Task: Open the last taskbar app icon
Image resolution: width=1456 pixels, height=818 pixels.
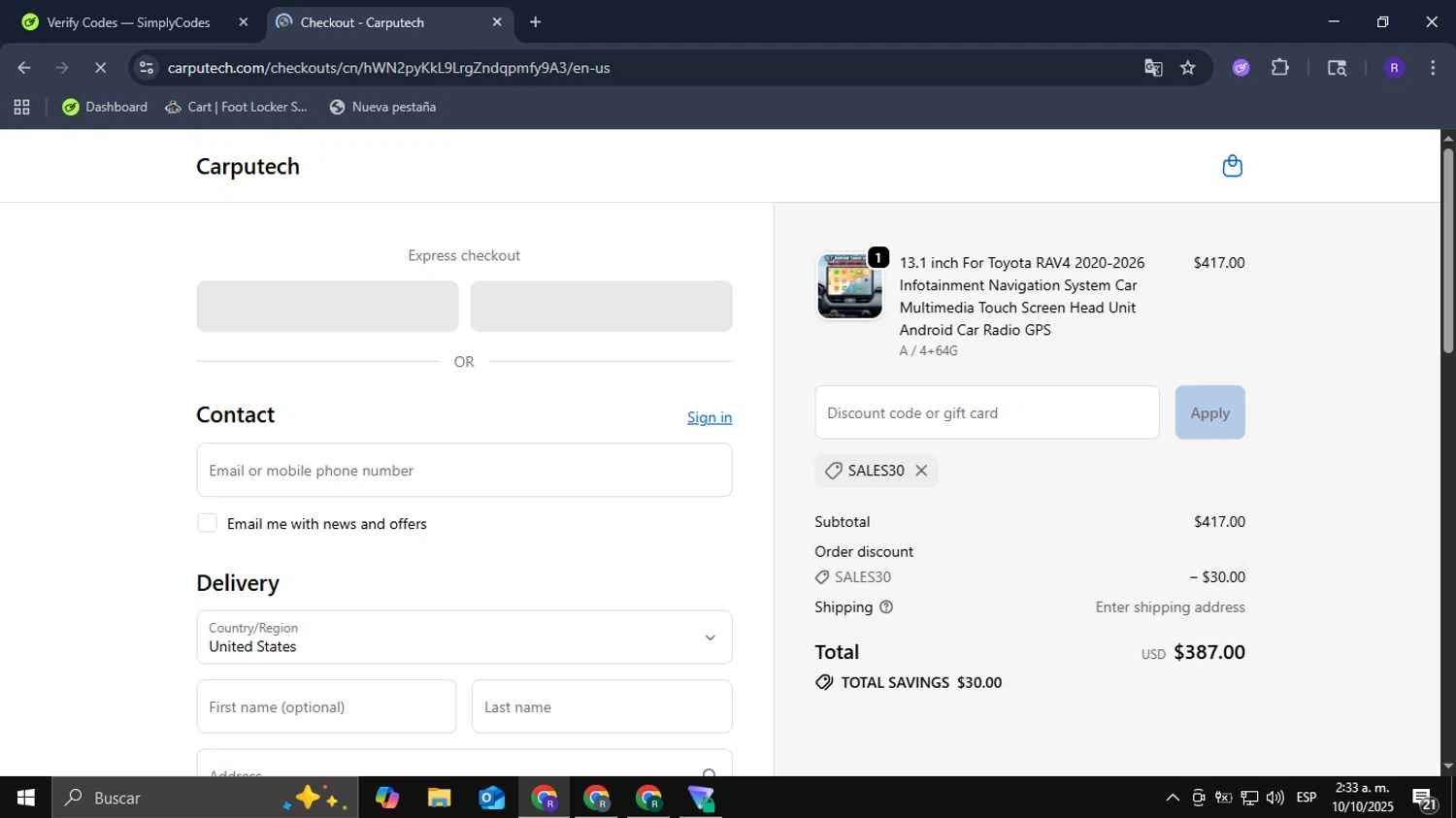Action: point(701,798)
